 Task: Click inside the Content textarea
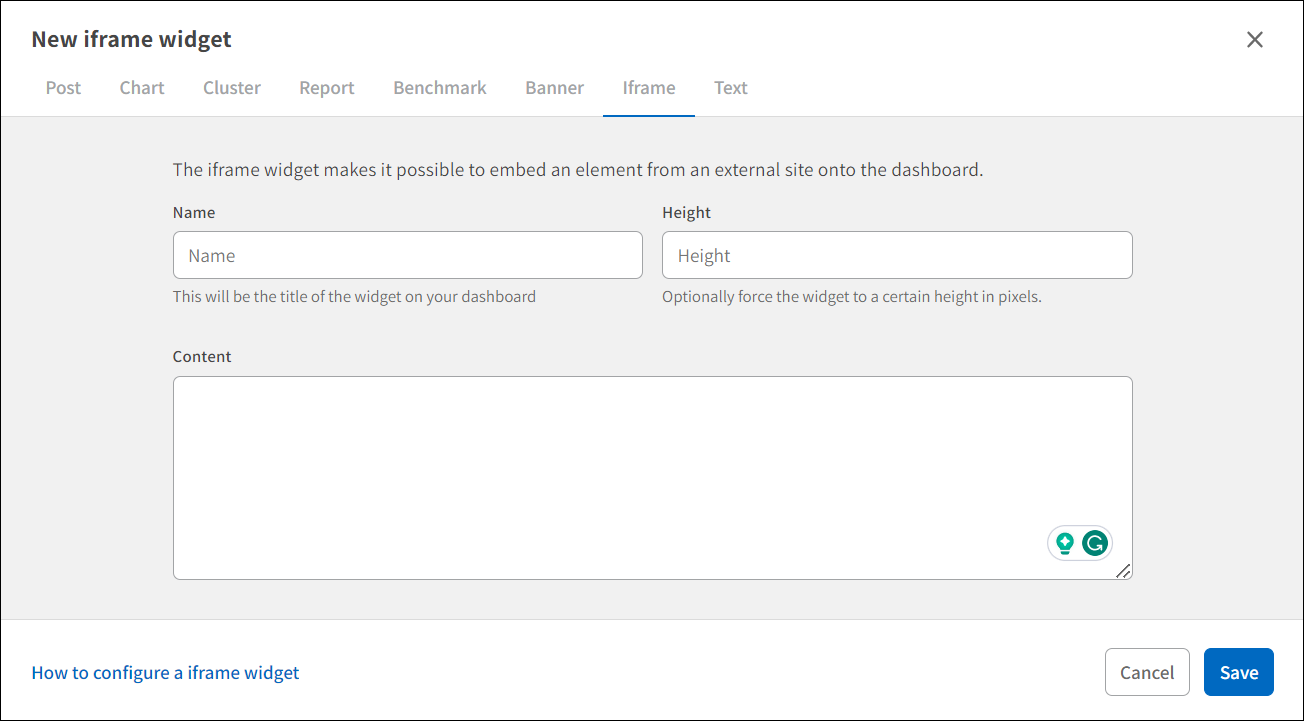650,450
